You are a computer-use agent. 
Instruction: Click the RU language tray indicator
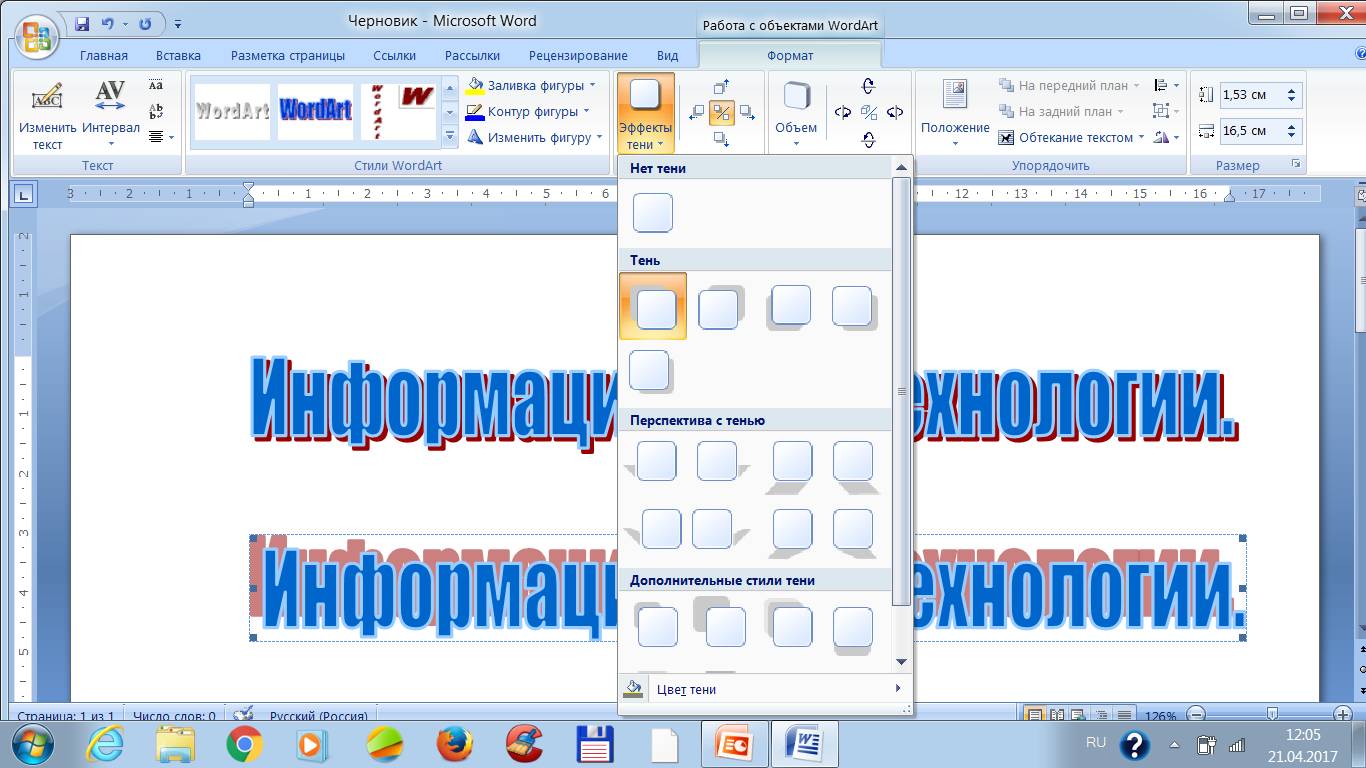click(x=1096, y=743)
